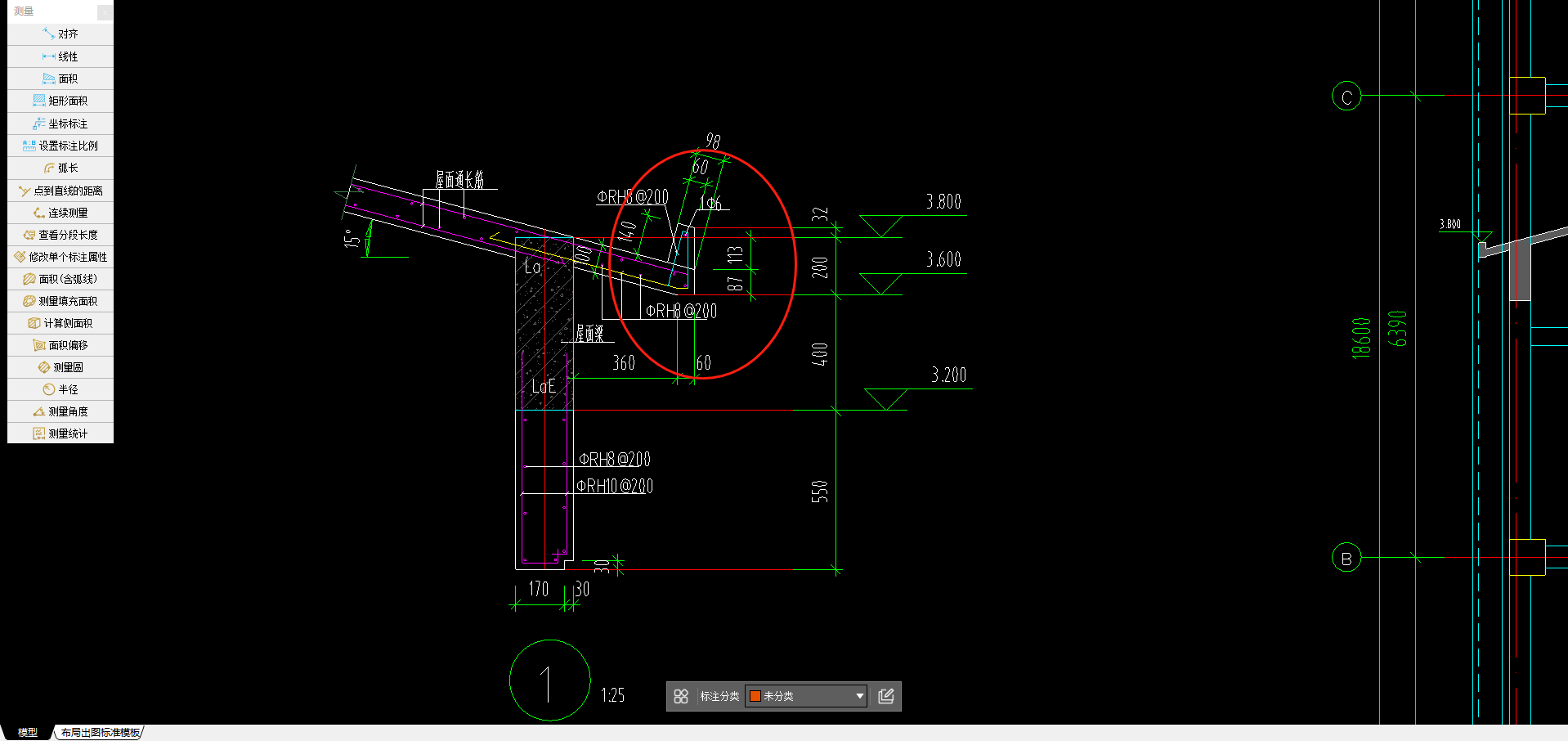Click the ΦRH10@200 rebar label
Screen dimensions: 1568x741
click(x=615, y=486)
